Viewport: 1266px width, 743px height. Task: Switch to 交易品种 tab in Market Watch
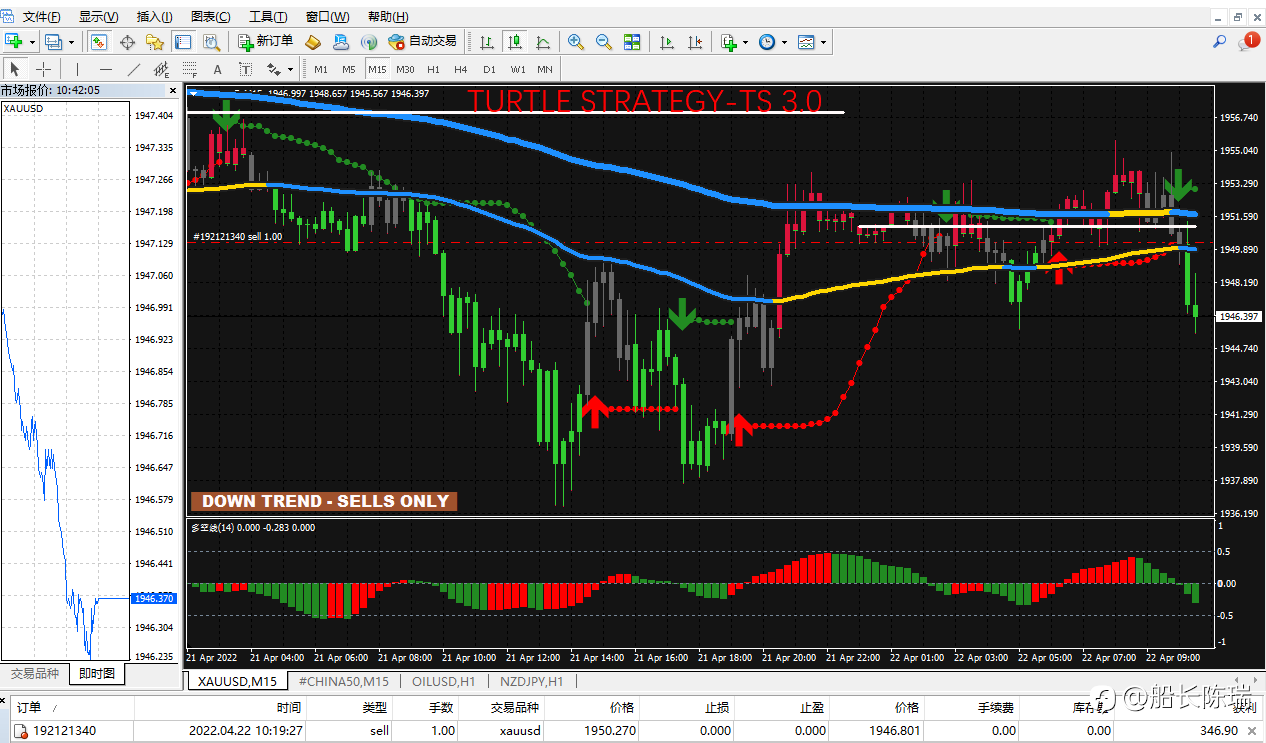[x=35, y=674]
